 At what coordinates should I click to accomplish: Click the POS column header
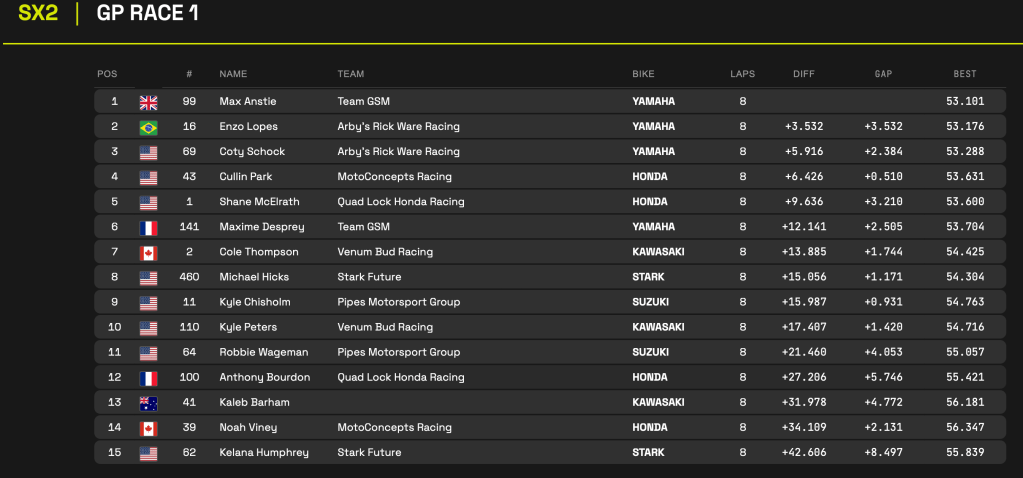[107, 74]
